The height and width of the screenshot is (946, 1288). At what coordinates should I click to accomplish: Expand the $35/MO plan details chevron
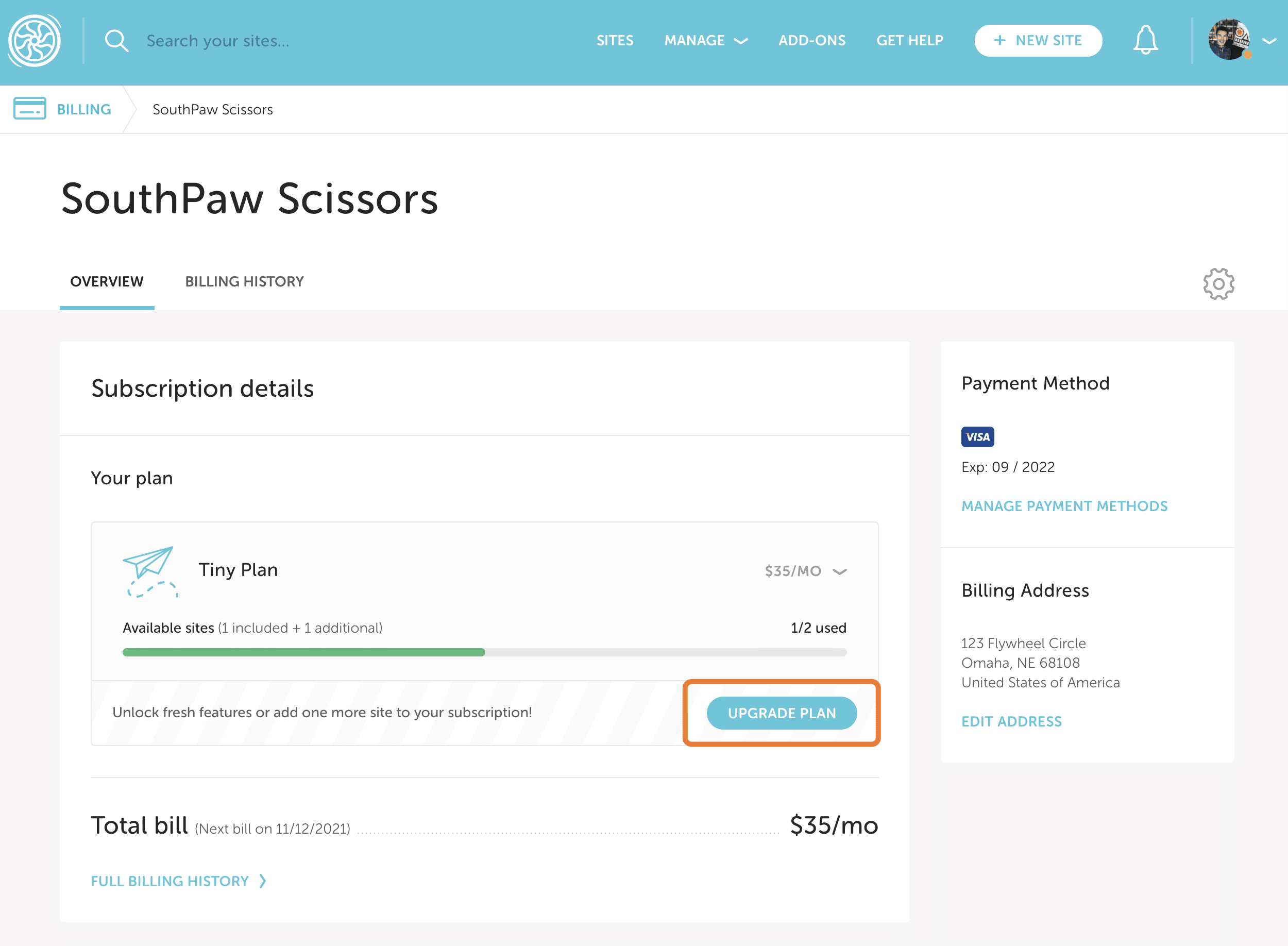840,571
